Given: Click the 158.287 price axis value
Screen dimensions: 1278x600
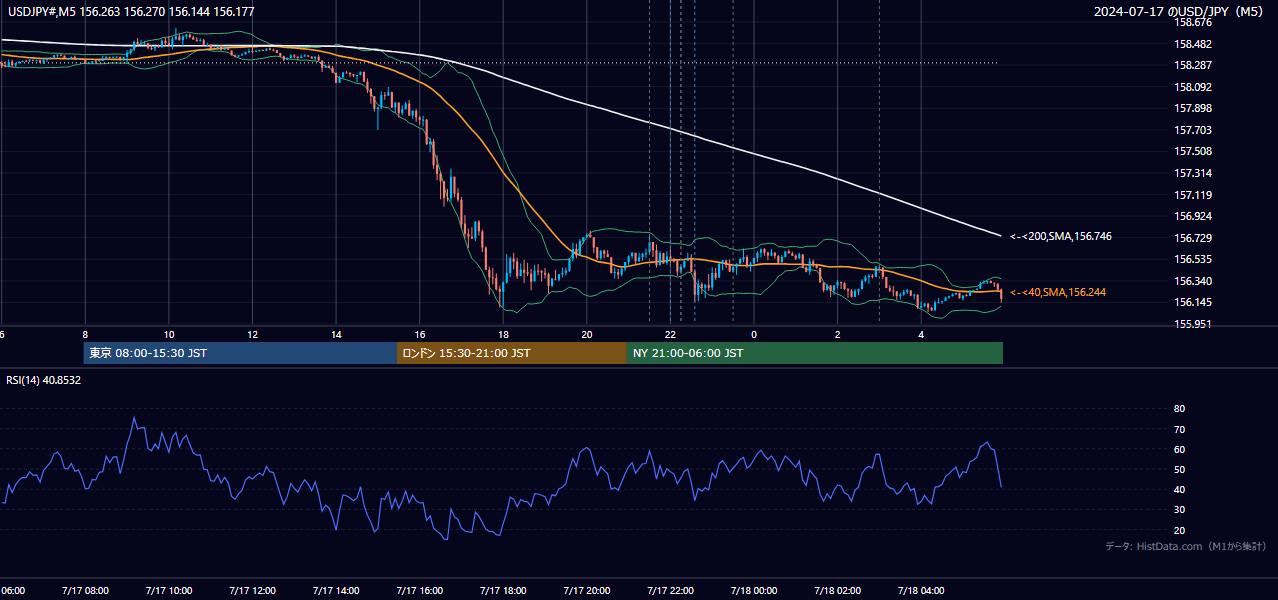Looking at the screenshot, I should coord(1193,65).
